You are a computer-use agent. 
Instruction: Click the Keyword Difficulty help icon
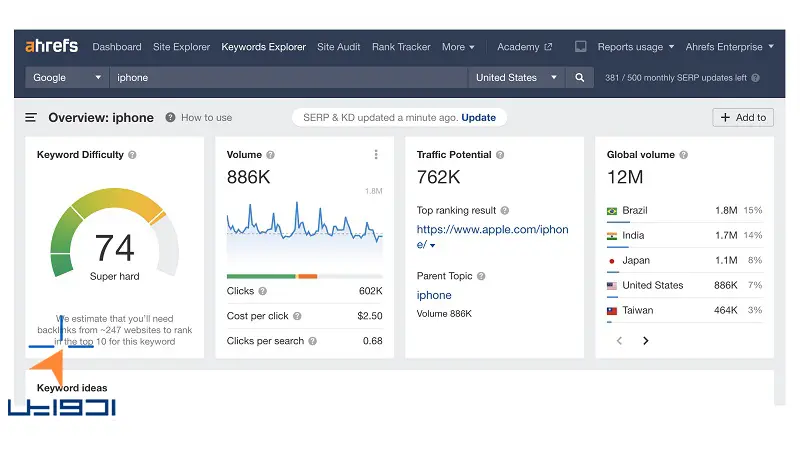(133, 155)
